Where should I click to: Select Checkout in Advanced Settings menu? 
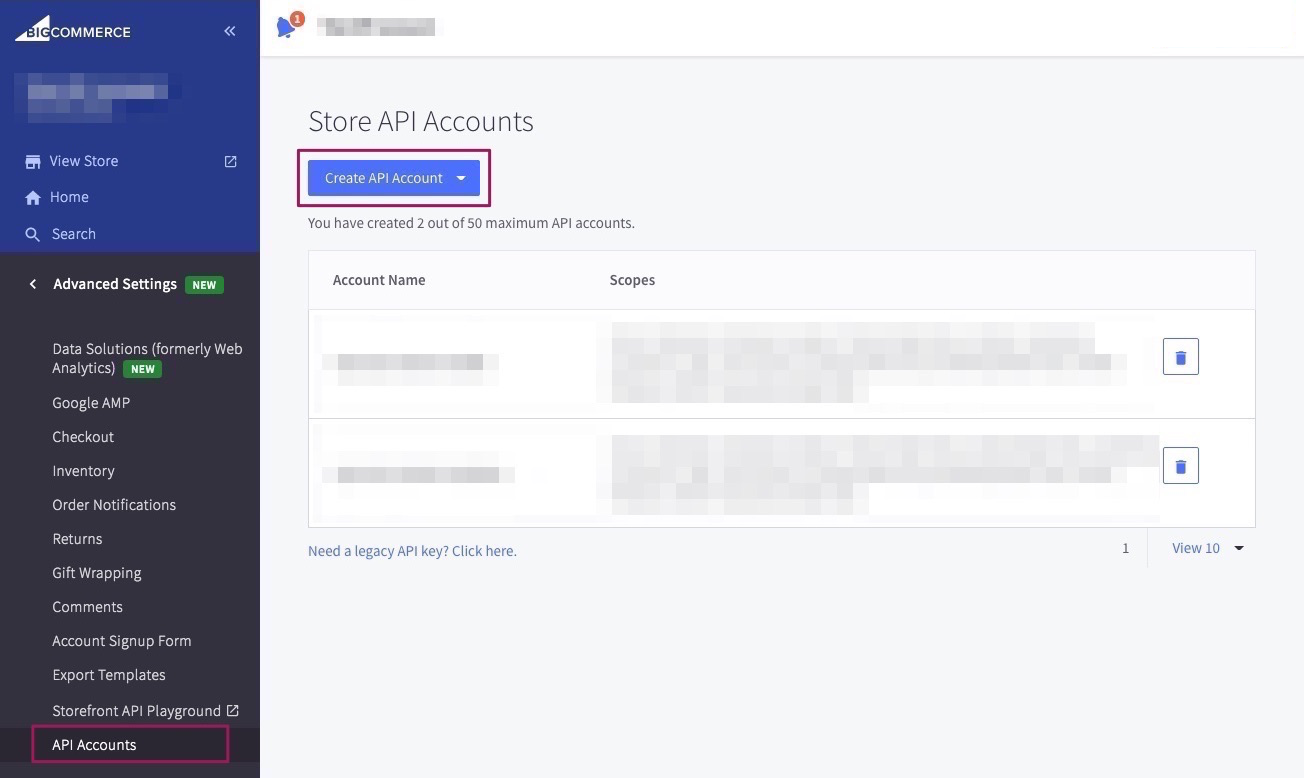[x=83, y=437]
